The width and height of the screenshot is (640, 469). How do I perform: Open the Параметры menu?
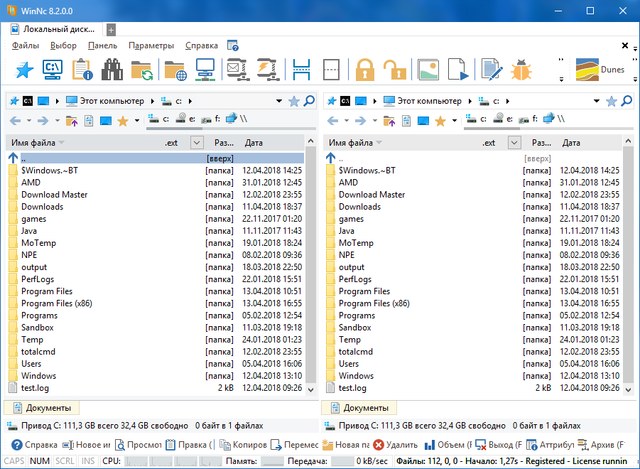coord(151,46)
